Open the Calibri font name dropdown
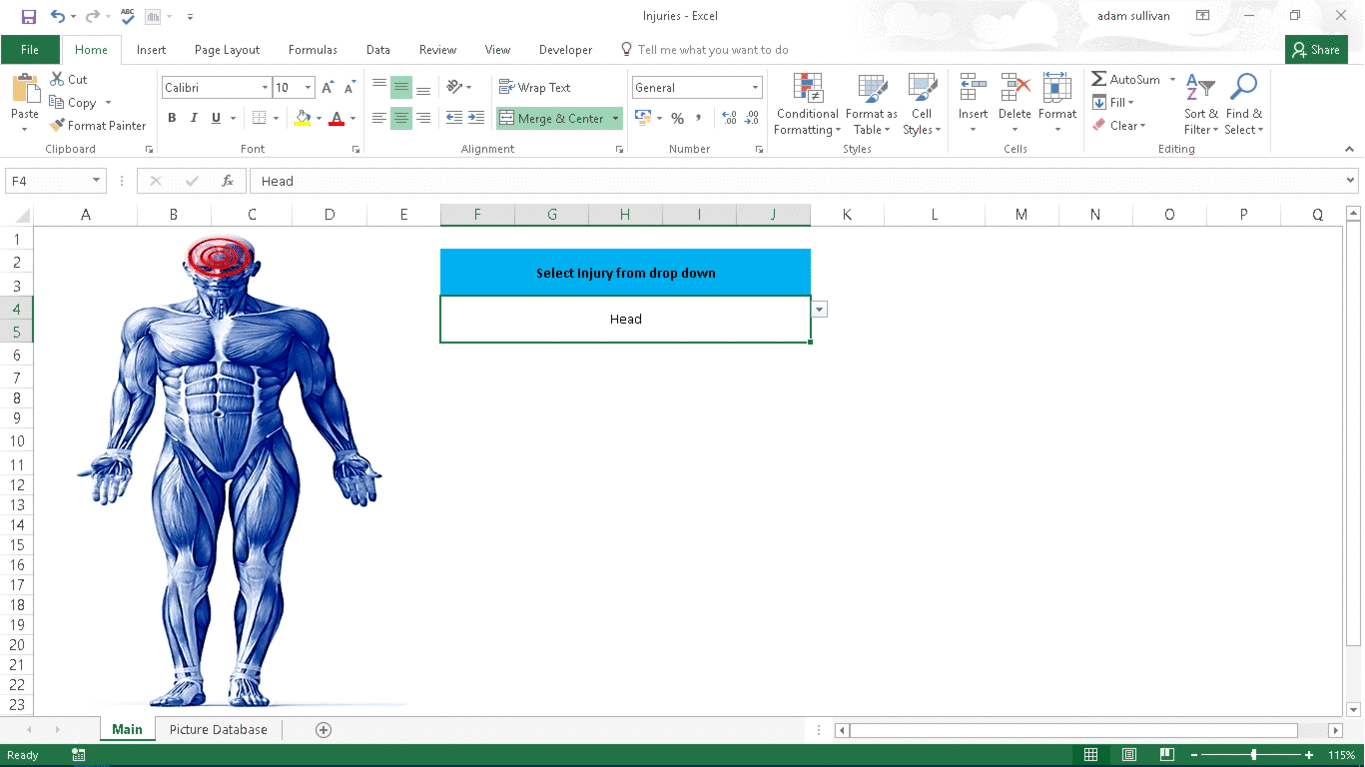 tap(265, 88)
